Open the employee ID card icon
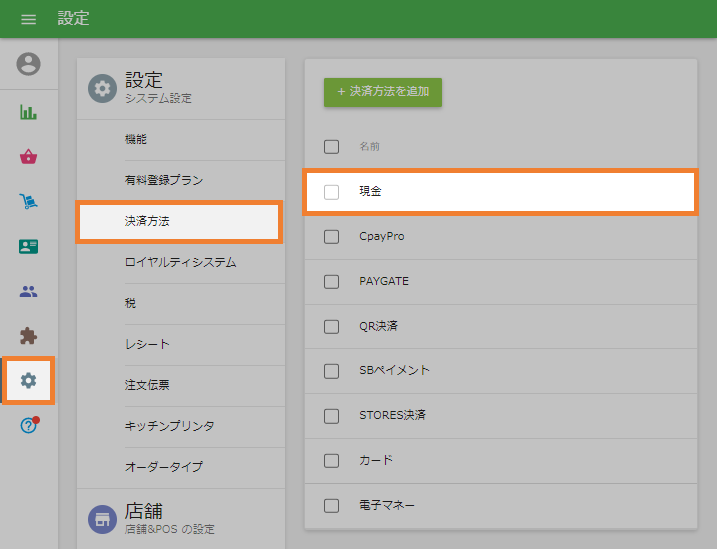Image resolution: width=717 pixels, height=549 pixels. [29, 247]
